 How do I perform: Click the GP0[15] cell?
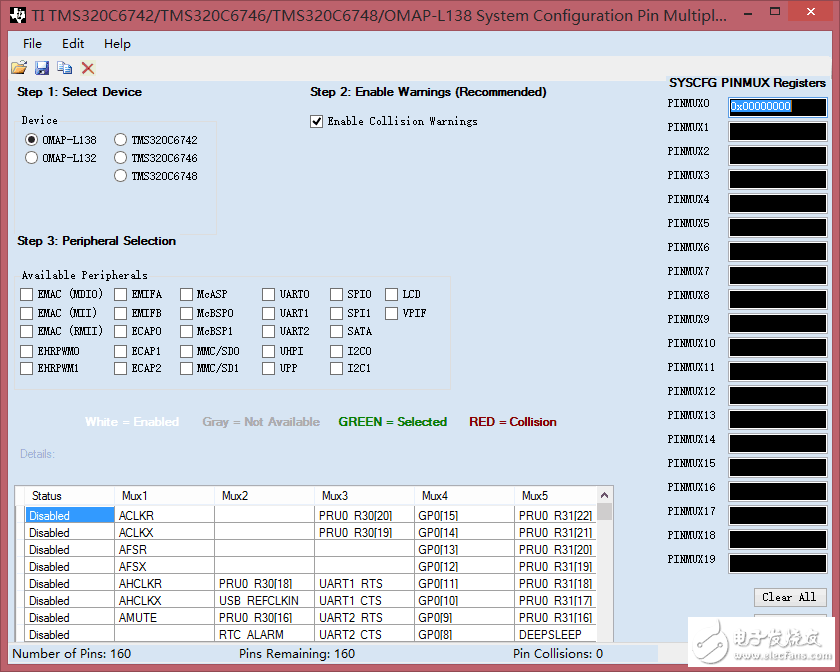coord(464,516)
